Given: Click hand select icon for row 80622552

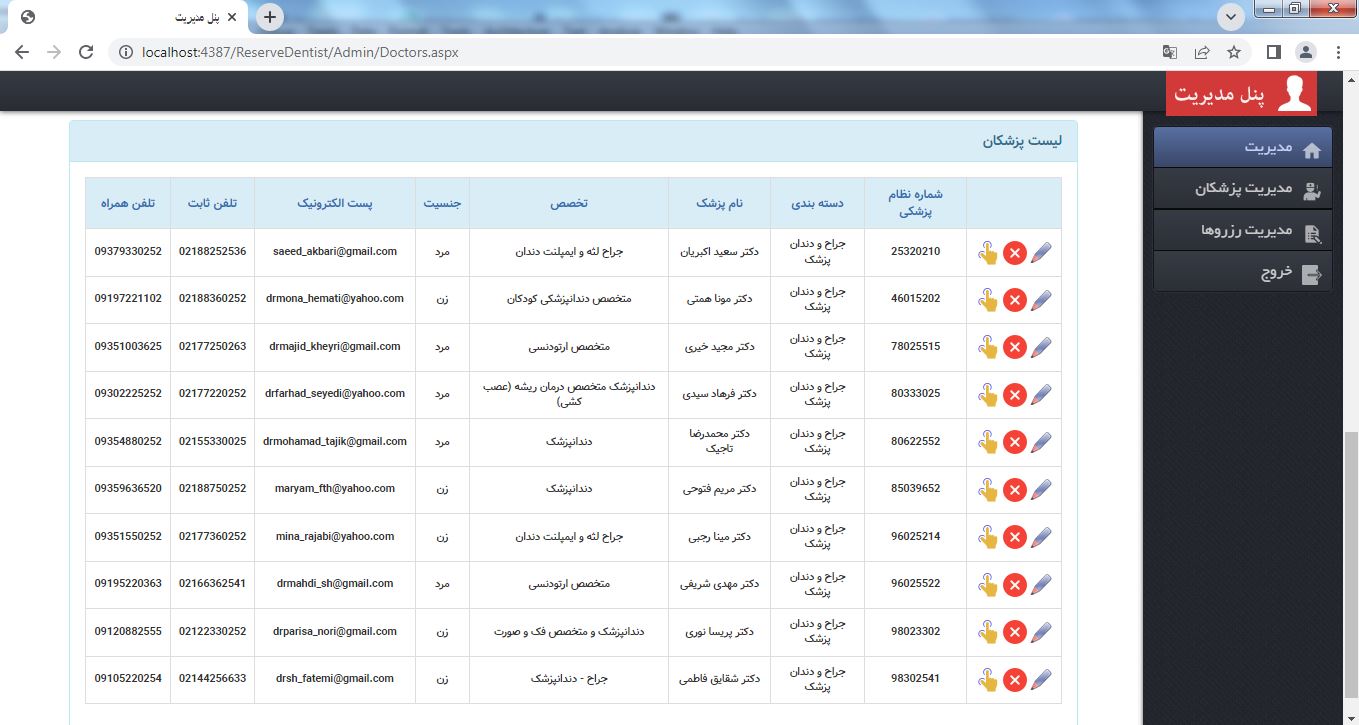Looking at the screenshot, I should [x=988, y=442].
